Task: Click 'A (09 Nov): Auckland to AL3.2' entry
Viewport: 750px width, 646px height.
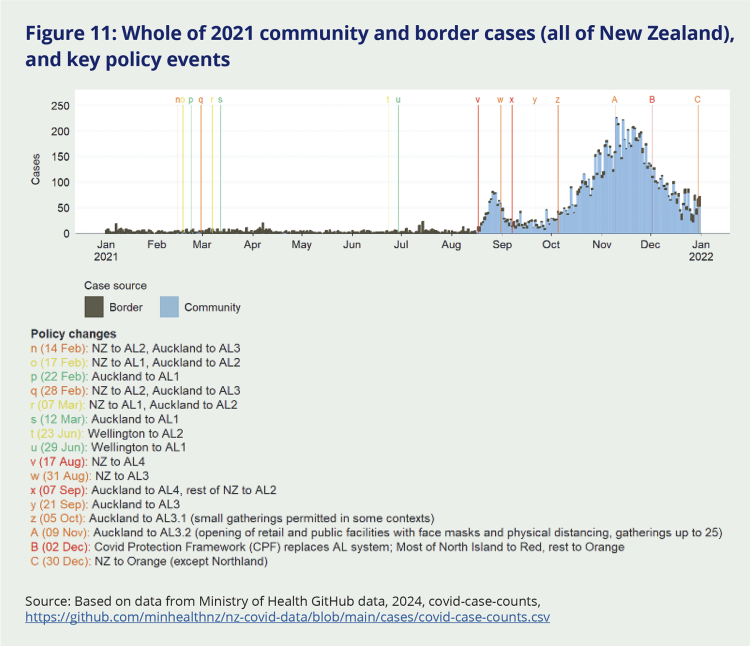Action: coord(376,533)
